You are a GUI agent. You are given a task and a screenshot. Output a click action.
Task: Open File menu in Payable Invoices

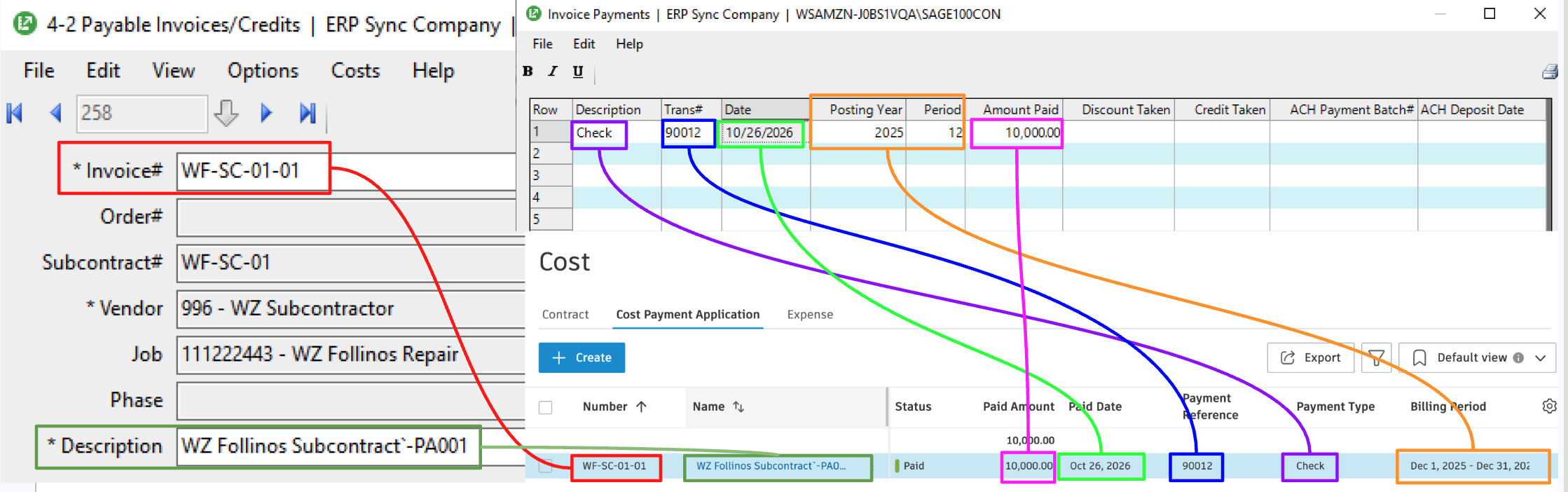click(39, 71)
